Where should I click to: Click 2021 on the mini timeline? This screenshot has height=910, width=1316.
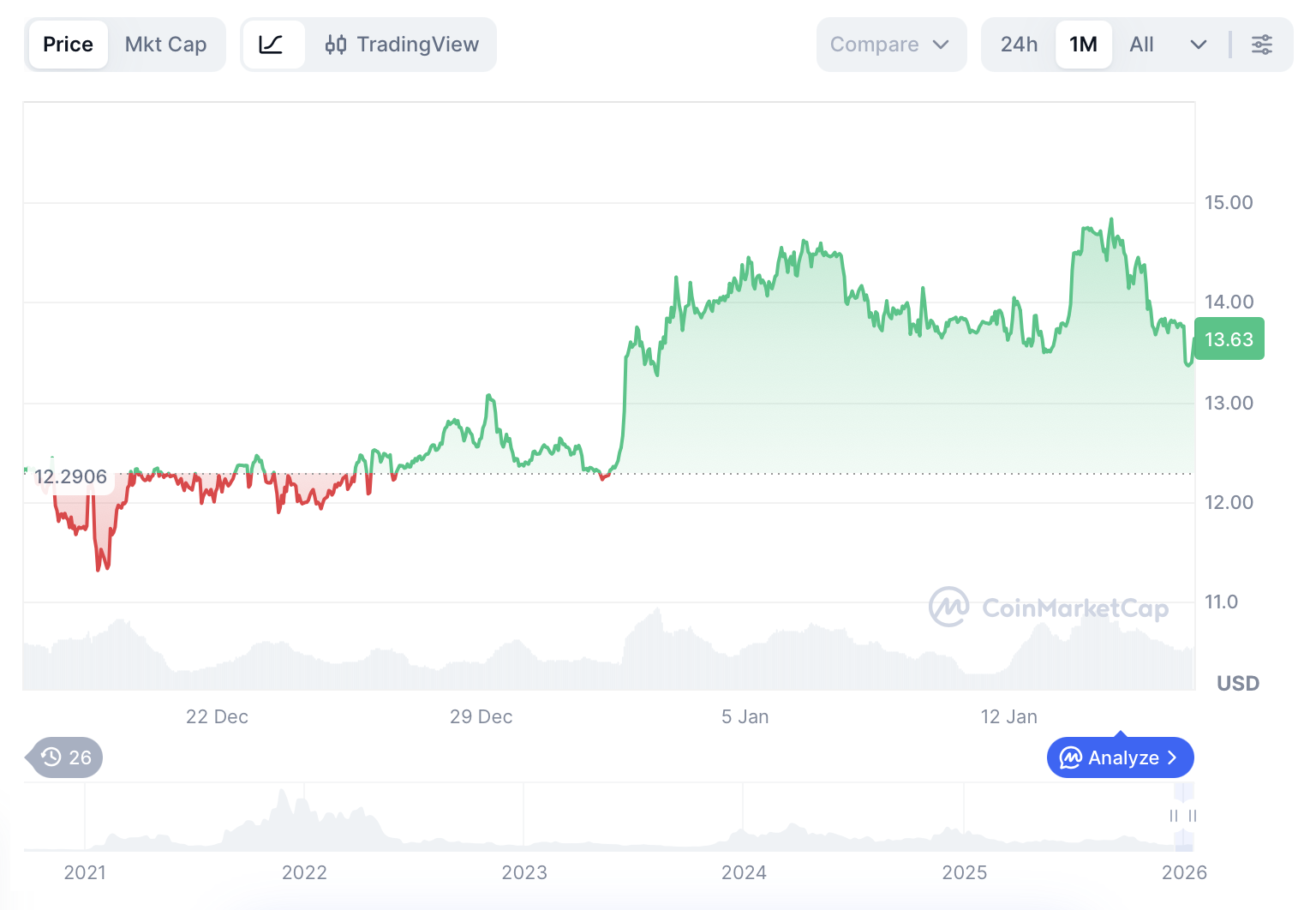(85, 872)
